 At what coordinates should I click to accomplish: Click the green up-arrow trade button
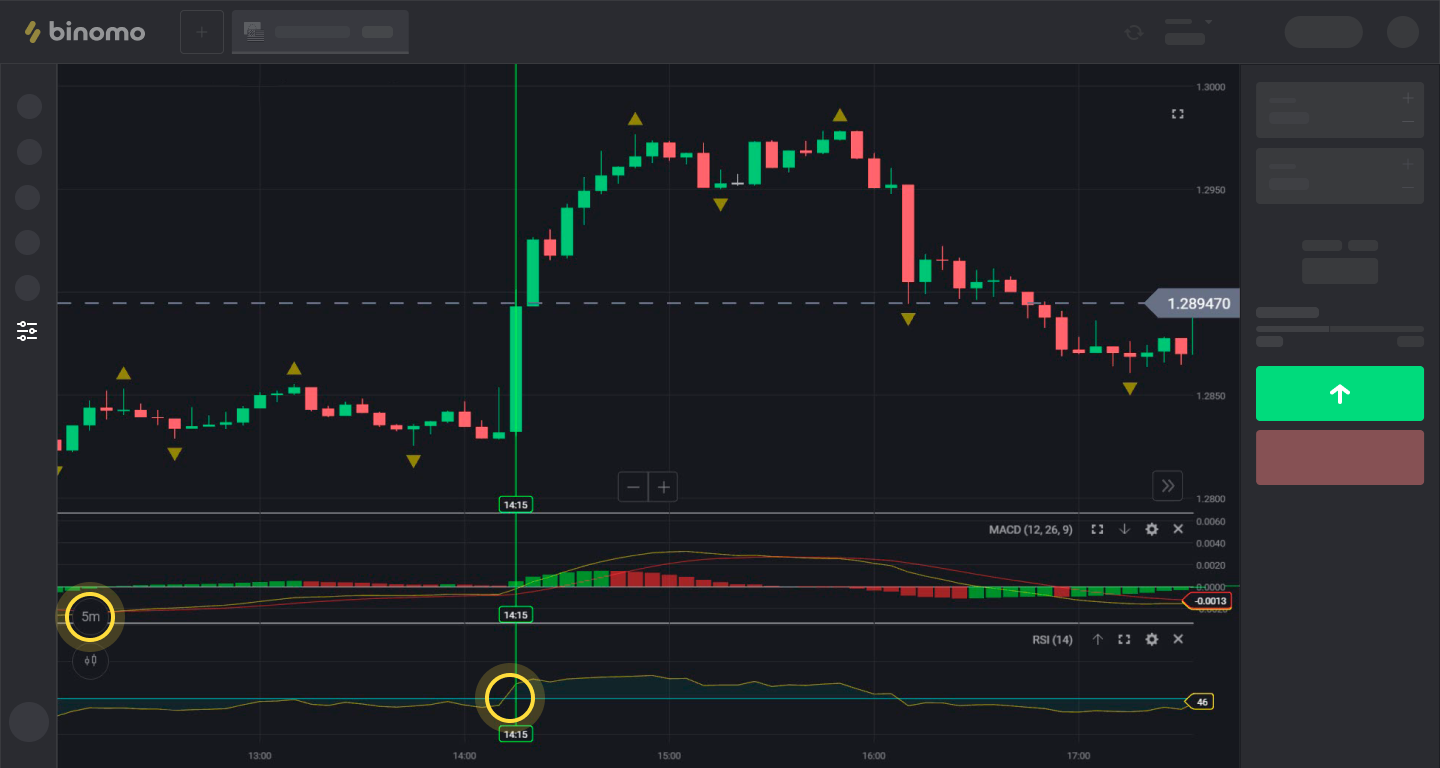[x=1339, y=394]
